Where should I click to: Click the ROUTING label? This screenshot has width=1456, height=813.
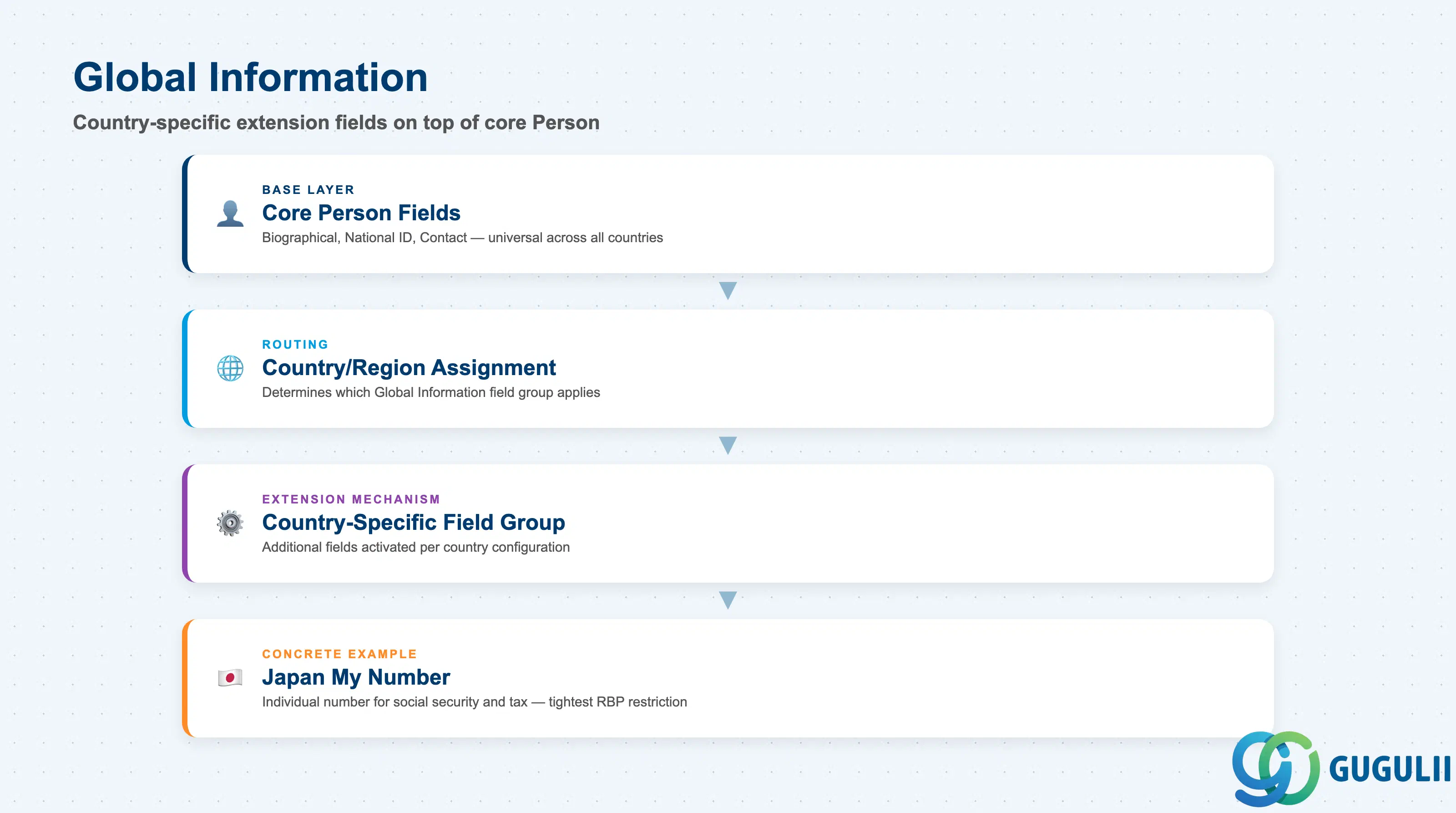pos(295,345)
